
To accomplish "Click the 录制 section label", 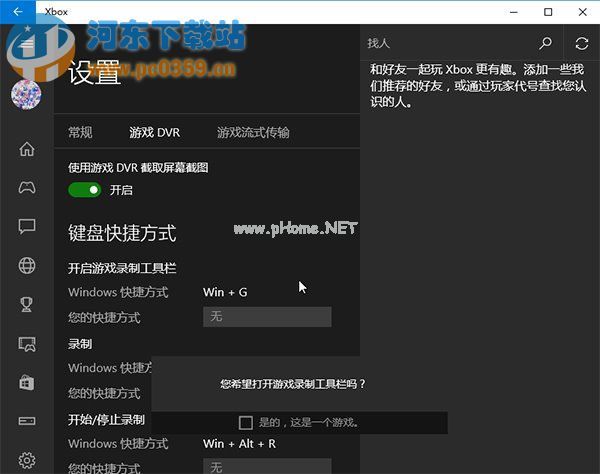I will 80,344.
